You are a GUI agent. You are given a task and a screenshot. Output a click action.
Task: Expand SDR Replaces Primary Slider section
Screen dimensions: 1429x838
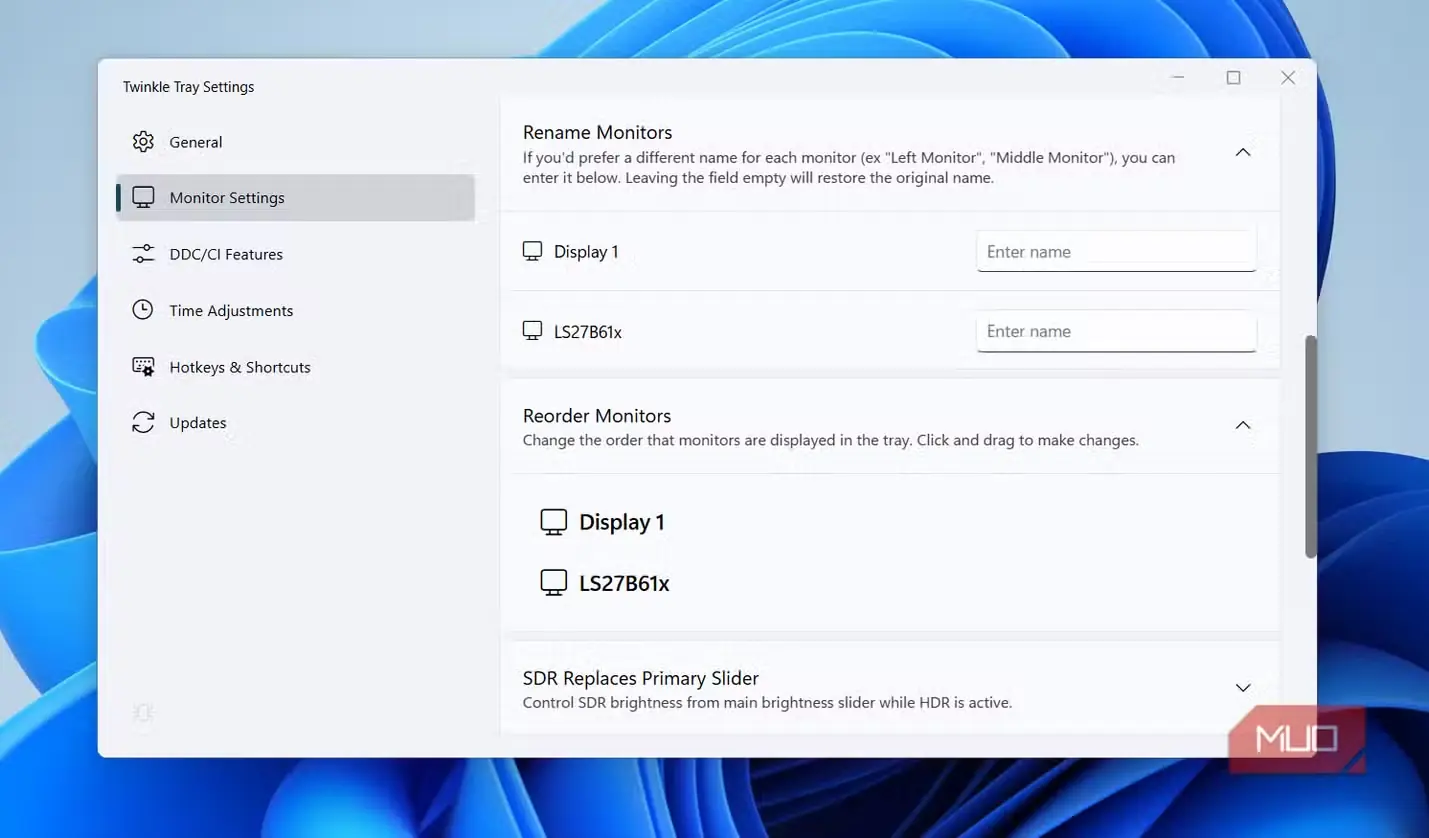[x=1243, y=688]
